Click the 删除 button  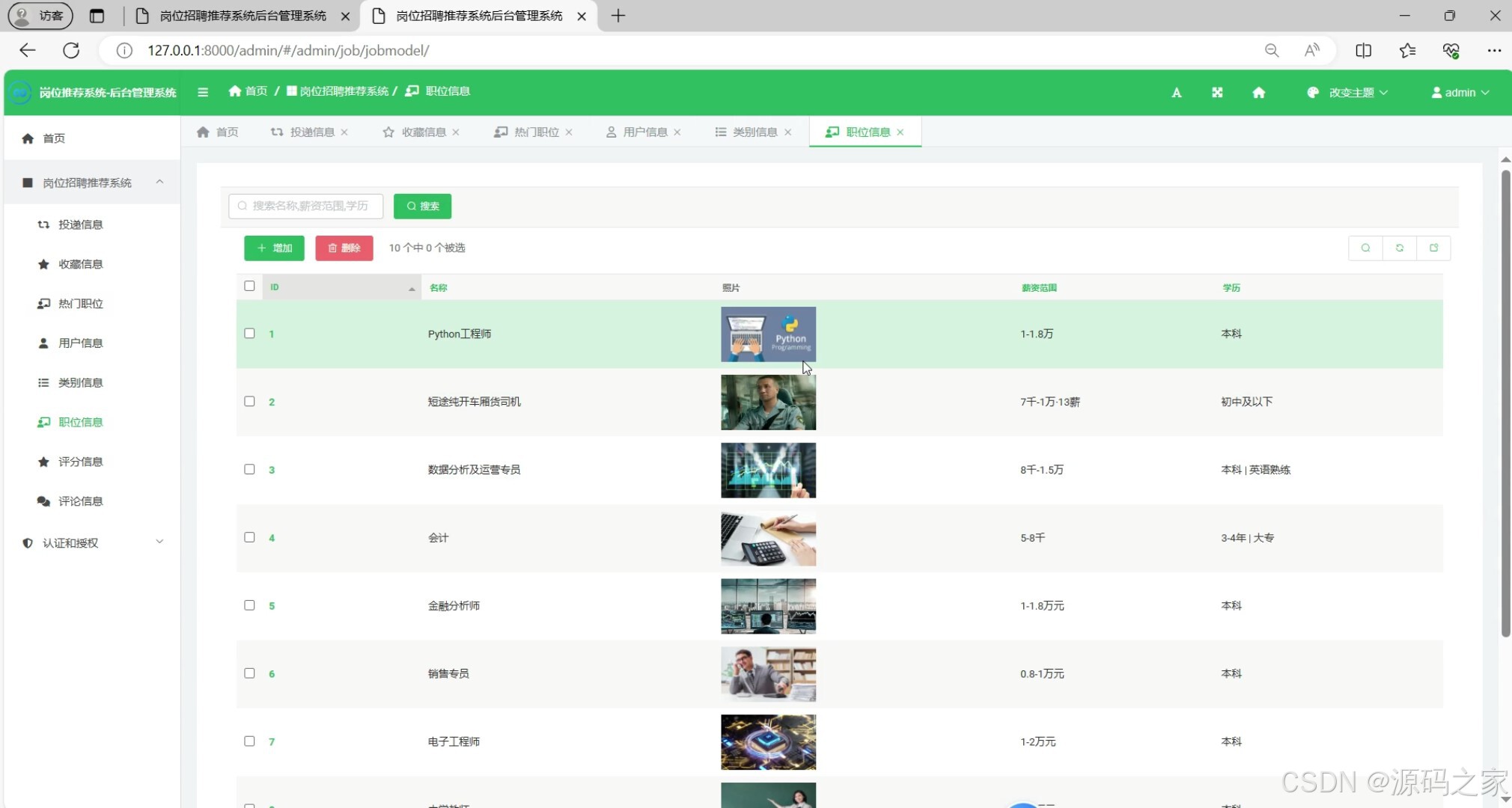pyautogui.click(x=344, y=248)
